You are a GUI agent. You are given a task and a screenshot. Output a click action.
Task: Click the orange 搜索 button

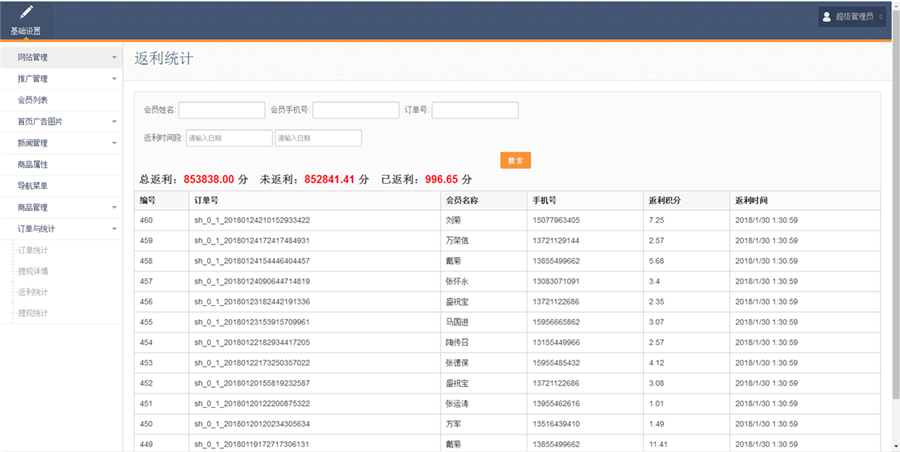(x=515, y=161)
